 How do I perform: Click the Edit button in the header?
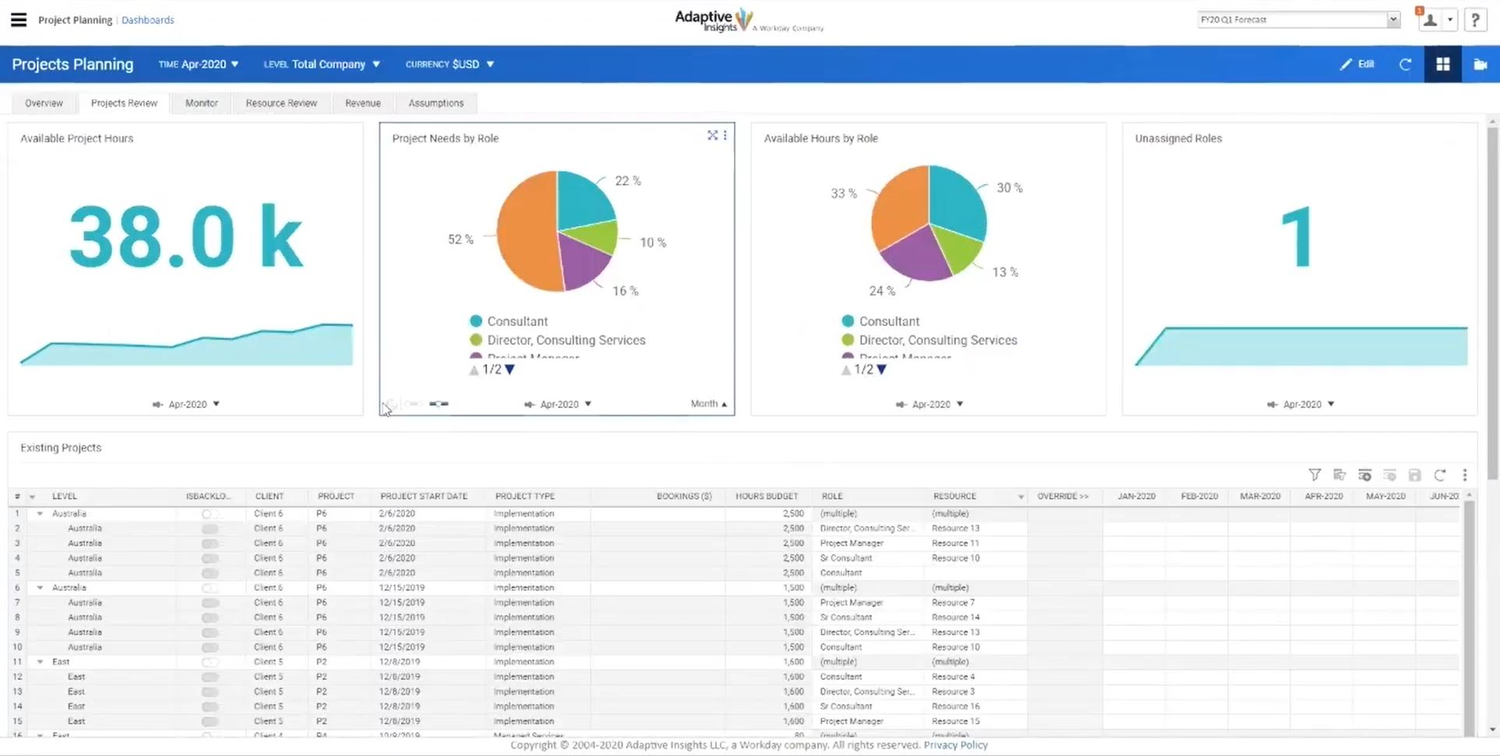click(1357, 63)
